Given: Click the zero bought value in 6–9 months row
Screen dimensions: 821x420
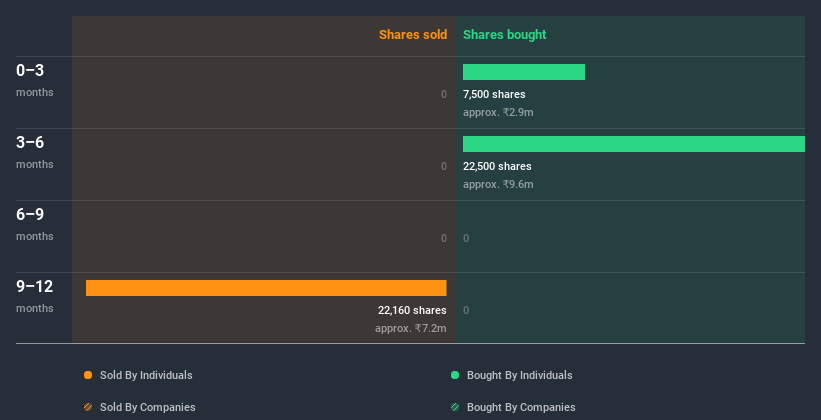Looking at the screenshot, I should (466, 238).
